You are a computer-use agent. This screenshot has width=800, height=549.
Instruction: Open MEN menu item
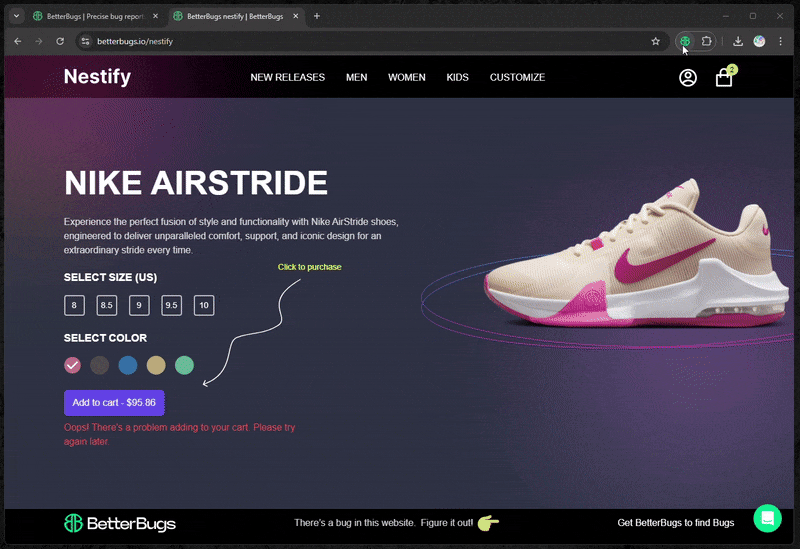pos(357,78)
